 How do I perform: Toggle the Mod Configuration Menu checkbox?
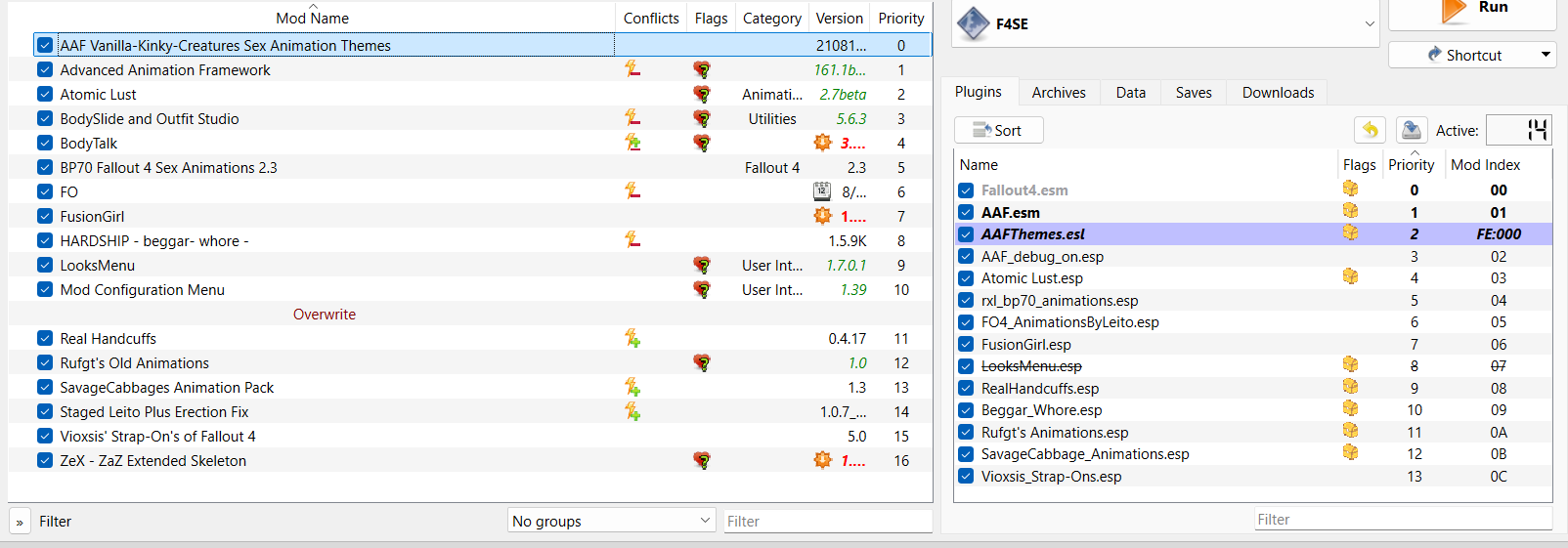pyautogui.click(x=45, y=289)
